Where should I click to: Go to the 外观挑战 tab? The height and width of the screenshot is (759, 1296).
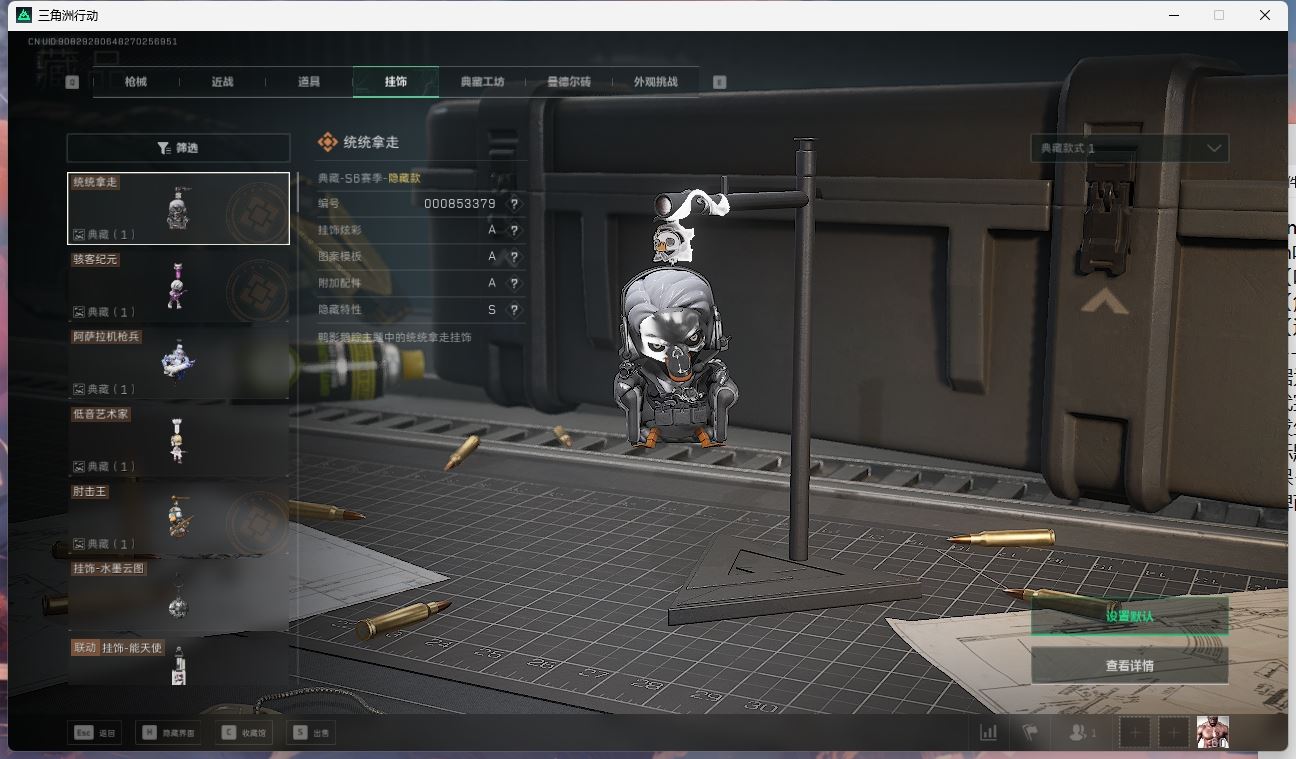tap(655, 82)
